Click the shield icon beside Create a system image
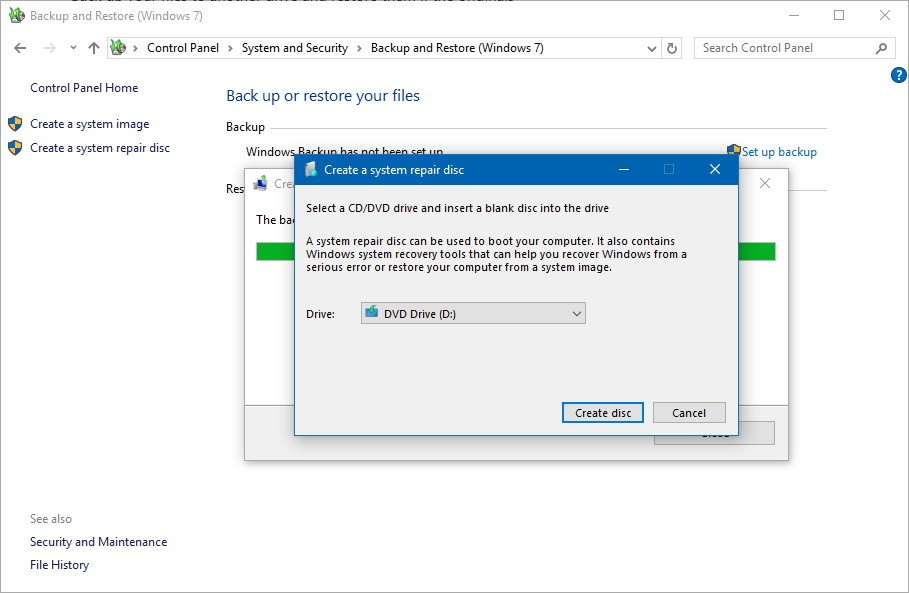This screenshot has width=909, height=593. coord(14,123)
